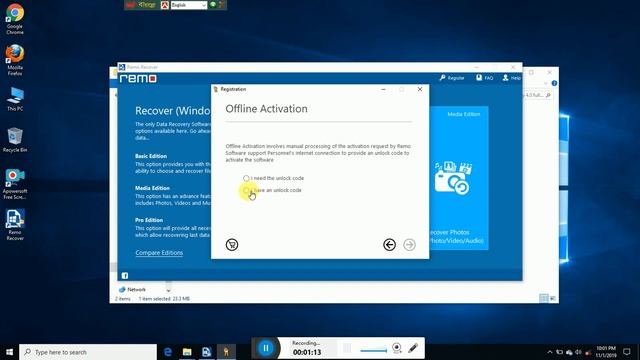
Task: Open Register in Remo header
Action: point(452,78)
